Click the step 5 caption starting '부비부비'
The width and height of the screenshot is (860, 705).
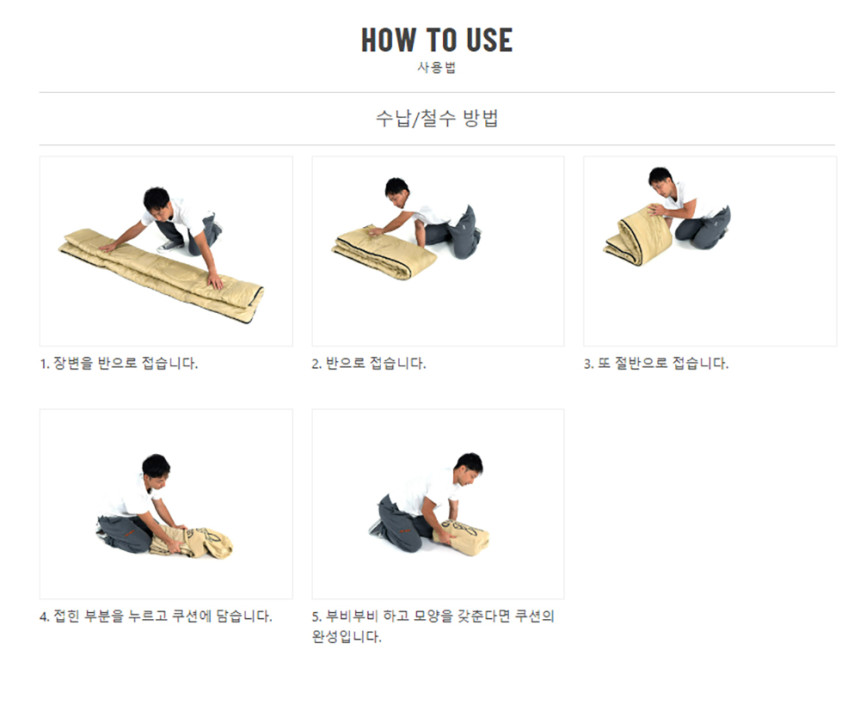433,626
